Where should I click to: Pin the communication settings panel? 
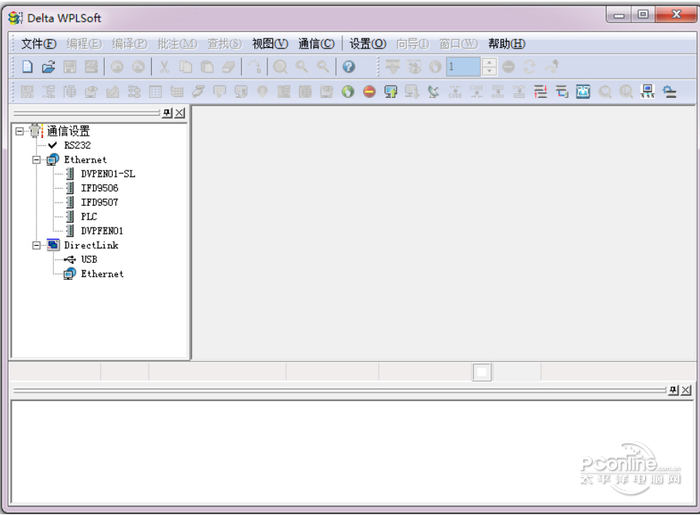[x=167, y=113]
